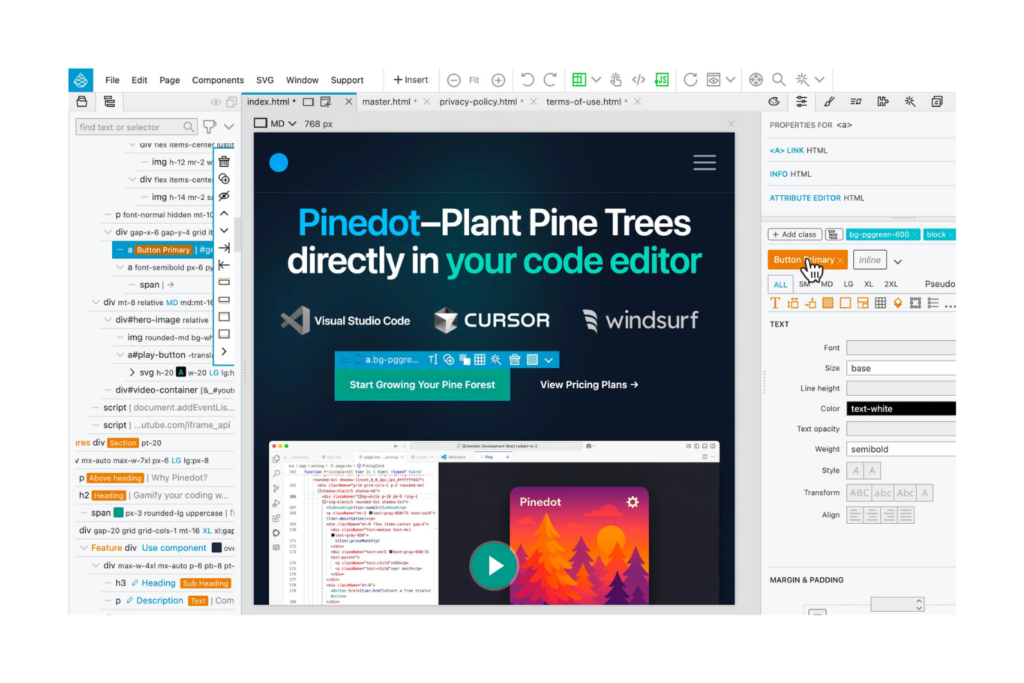Viewport: 1024px width, 683px height.
Task: Zoom out with the minus icon
Action: click(453, 80)
